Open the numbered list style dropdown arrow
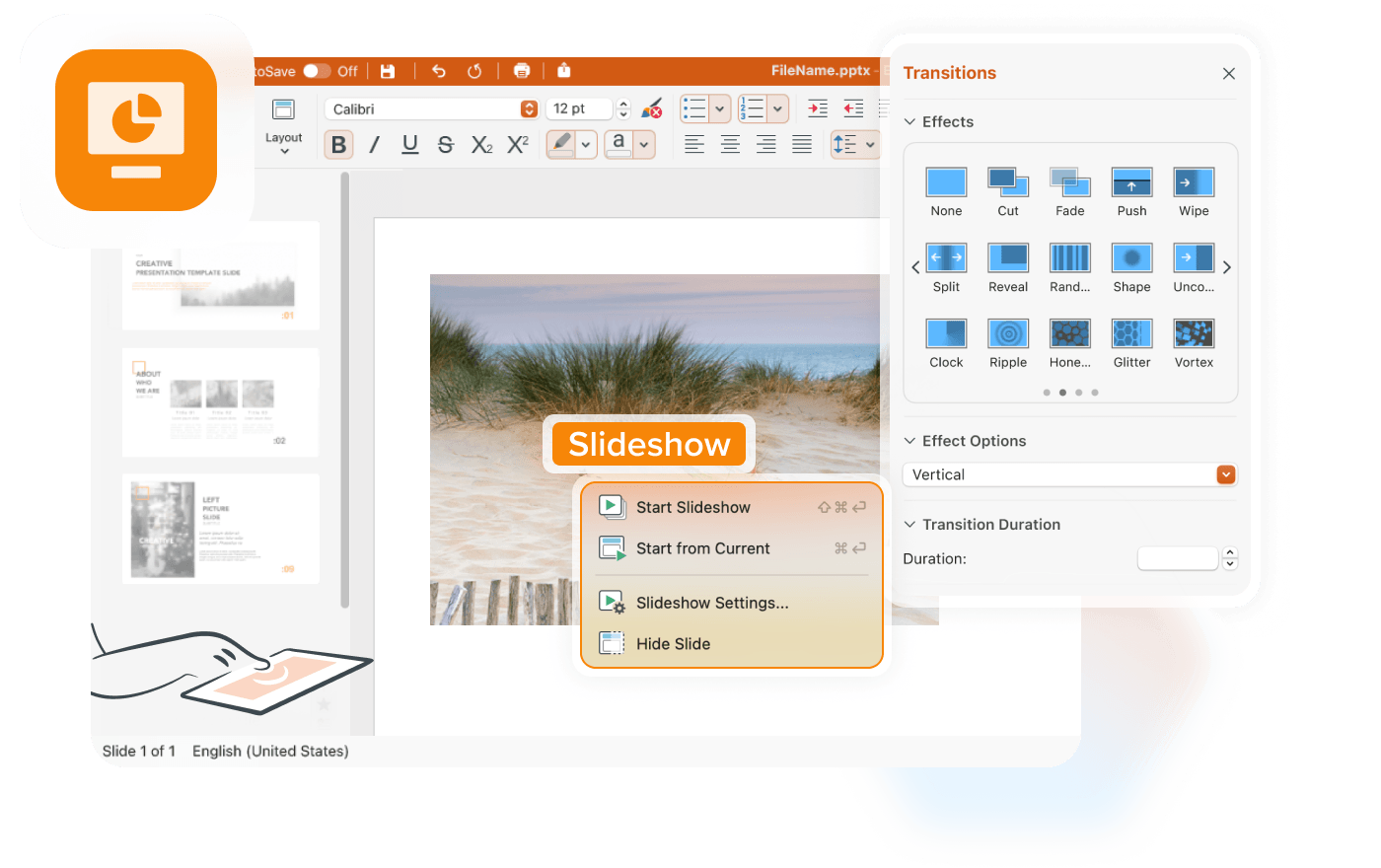 tap(778, 108)
